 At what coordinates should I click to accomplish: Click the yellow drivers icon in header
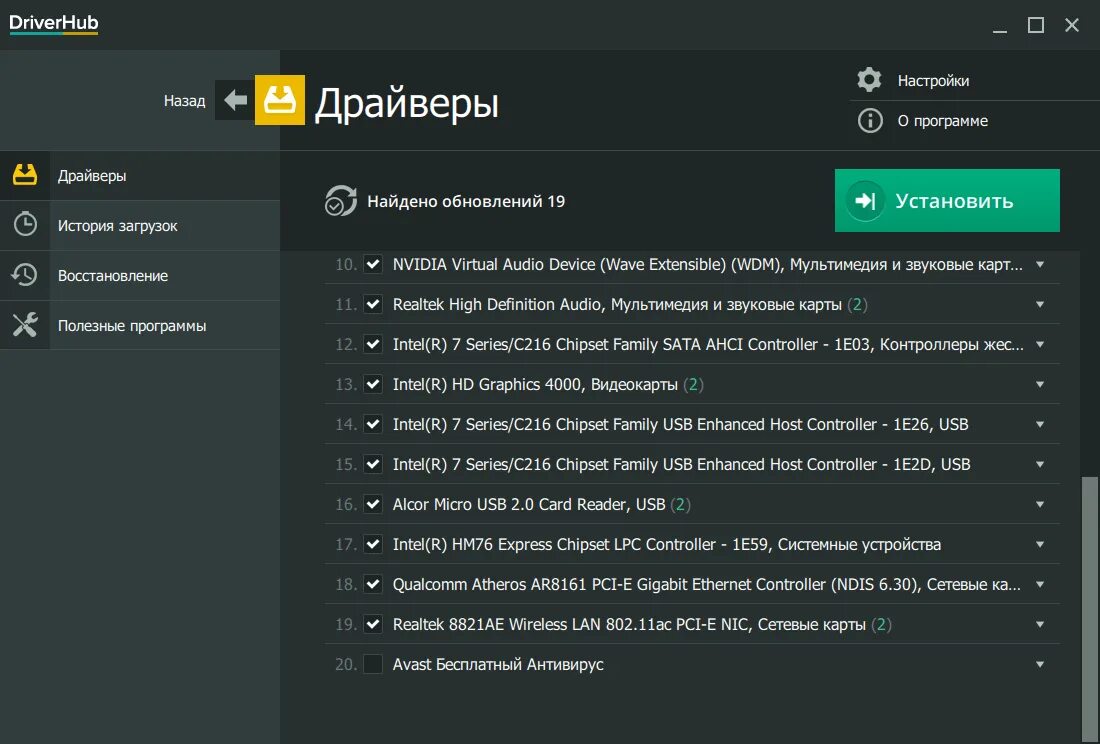(280, 100)
